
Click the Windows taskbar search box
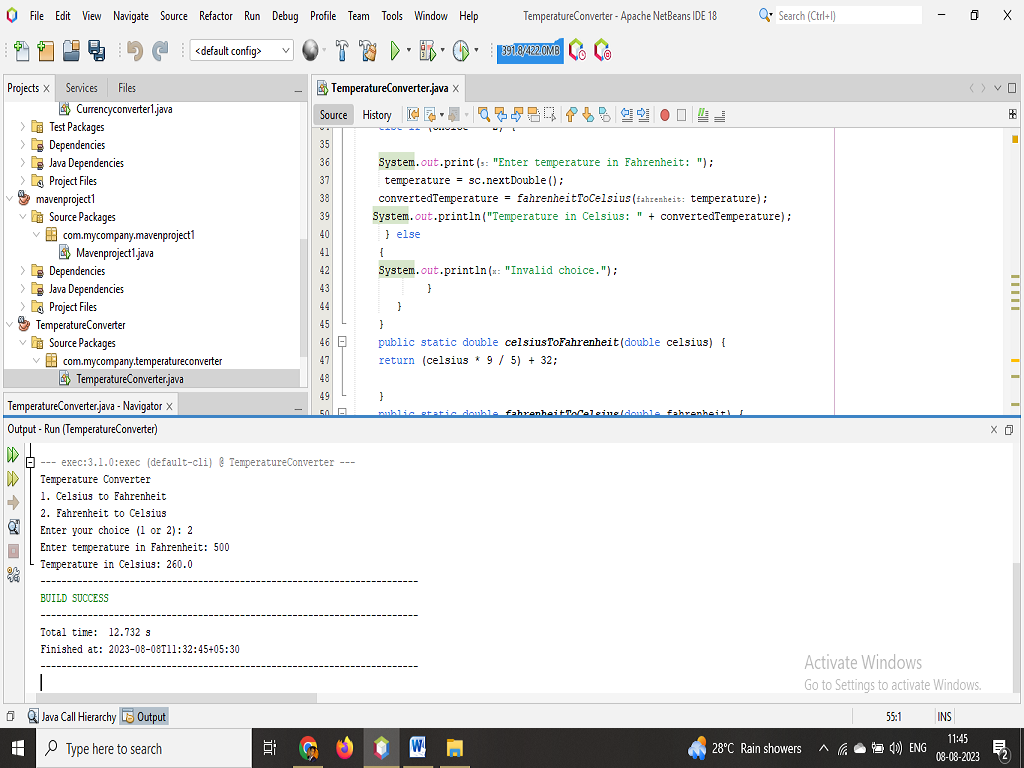144,748
